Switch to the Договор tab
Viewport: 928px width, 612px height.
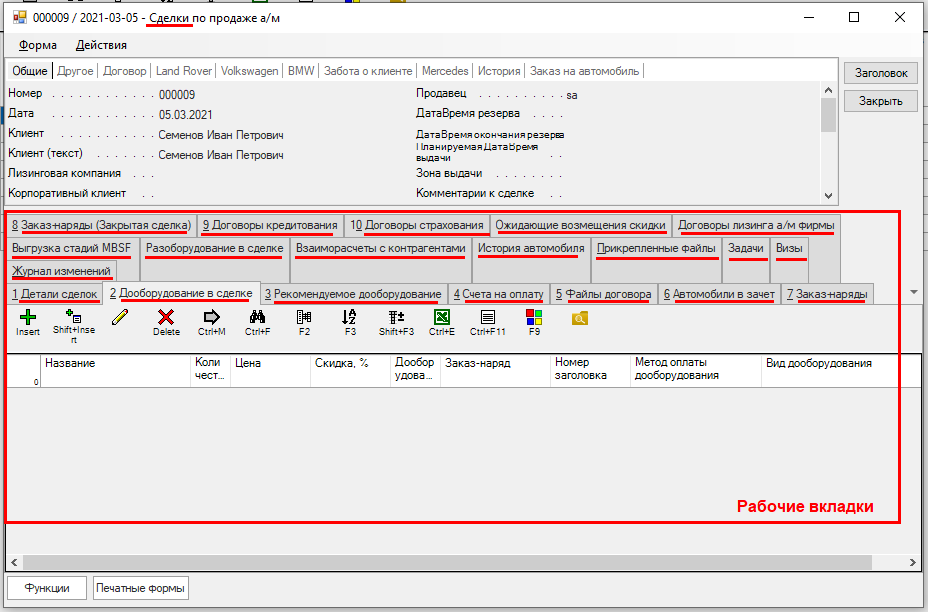coord(125,71)
